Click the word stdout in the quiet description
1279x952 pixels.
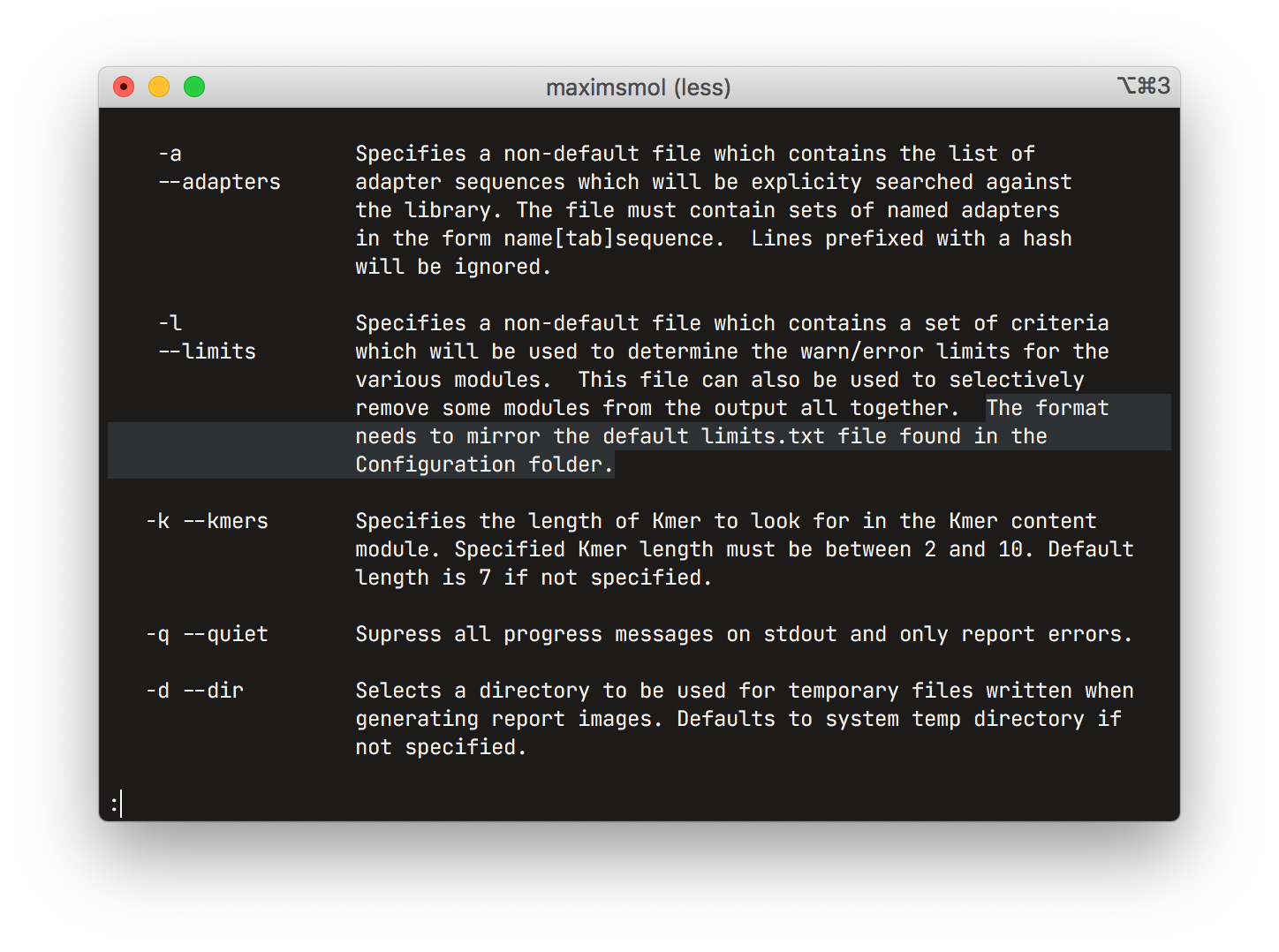point(800,633)
